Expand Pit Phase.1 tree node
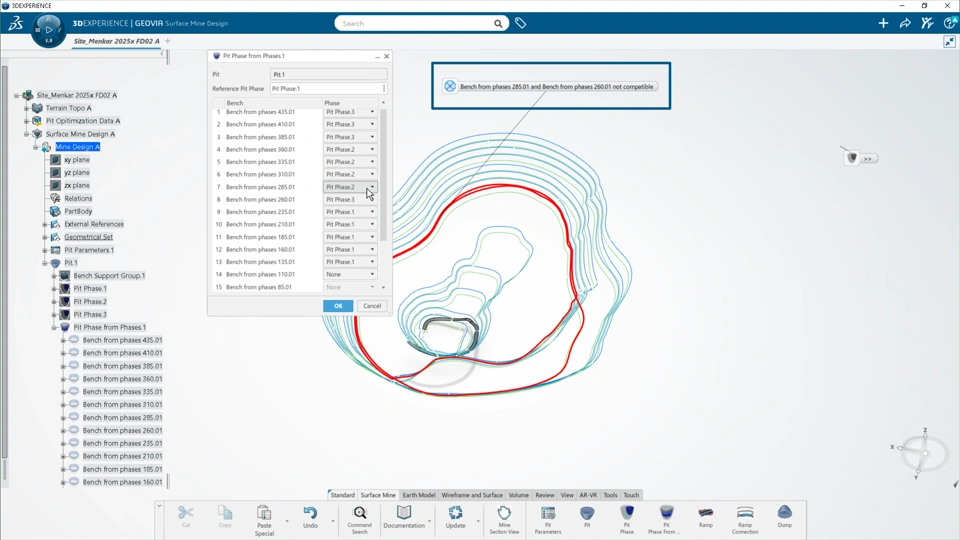Screen dimensions: 960x540 54,288
